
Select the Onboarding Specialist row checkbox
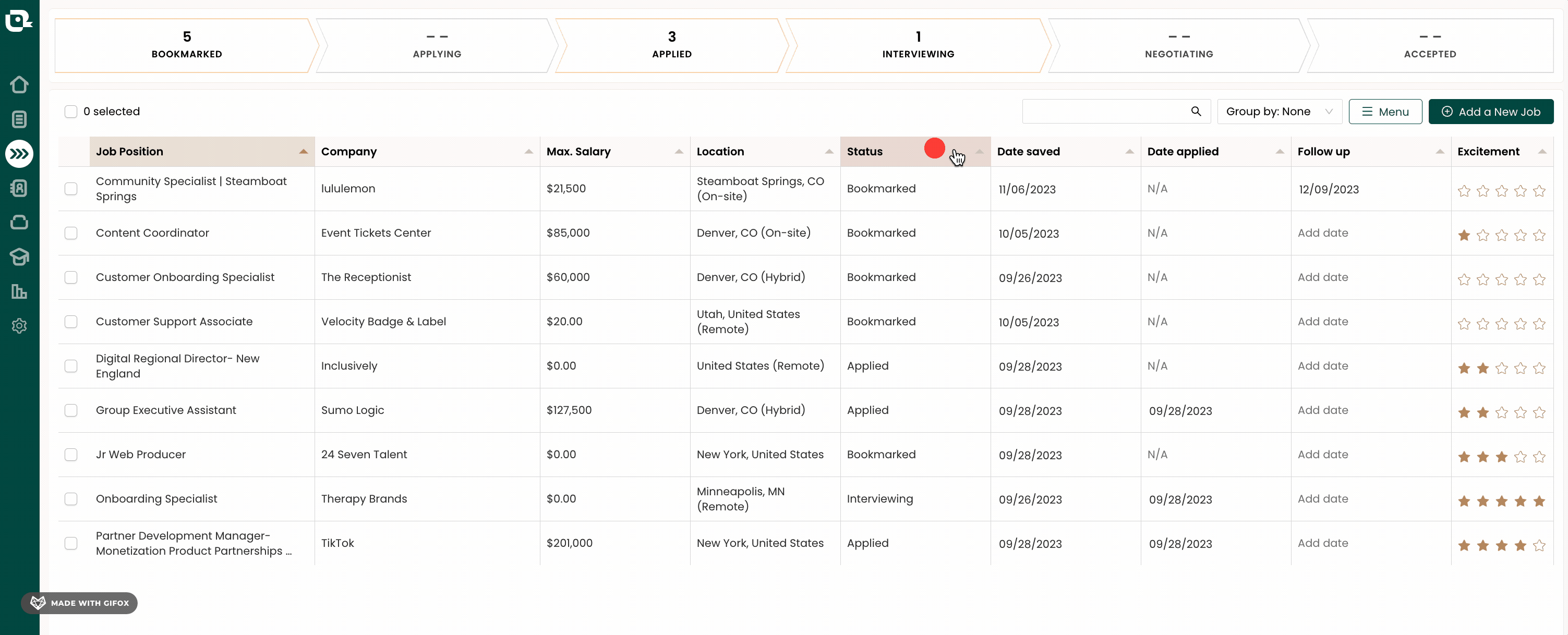coord(71,499)
